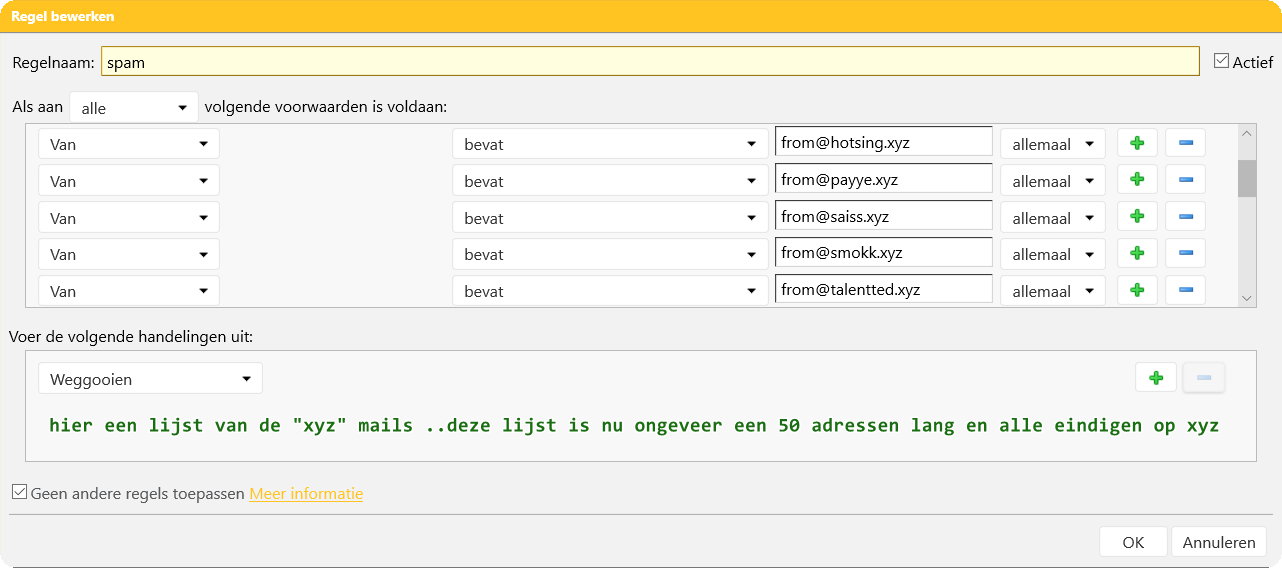Screen dimensions: 1282x568
Task: Open the 'alle' conditions match dropdown
Action: click(134, 108)
